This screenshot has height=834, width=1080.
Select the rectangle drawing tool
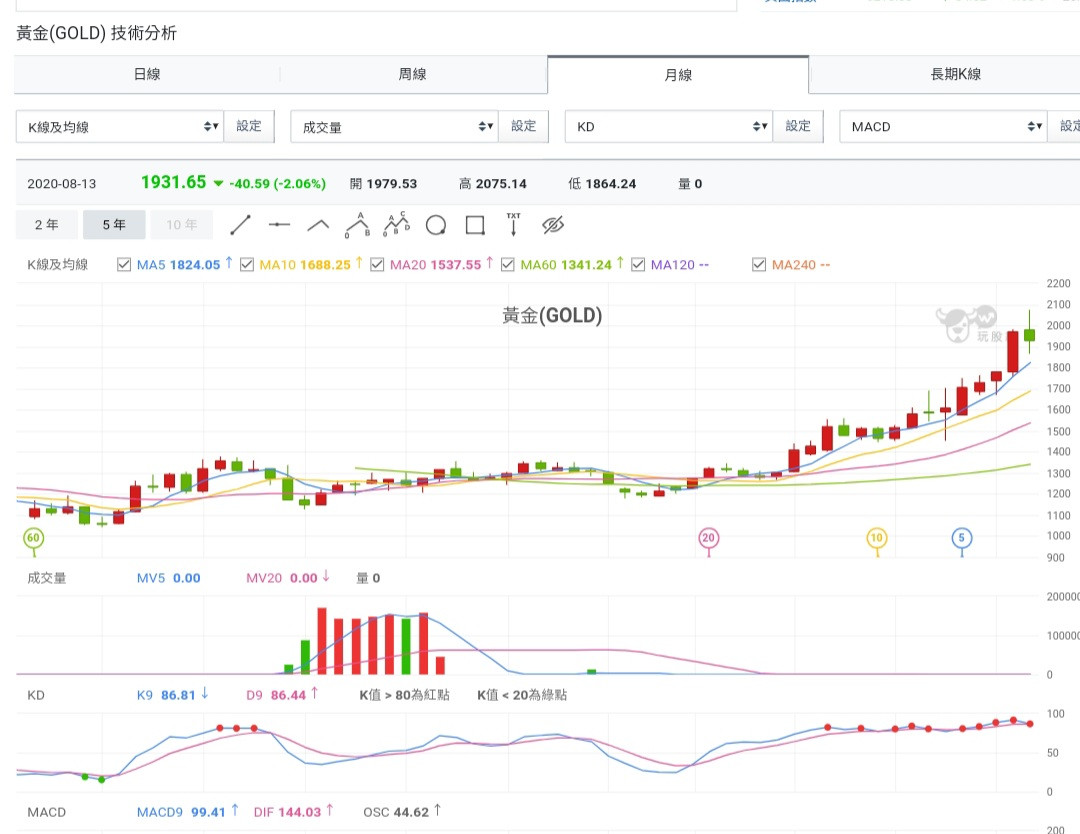coord(475,225)
